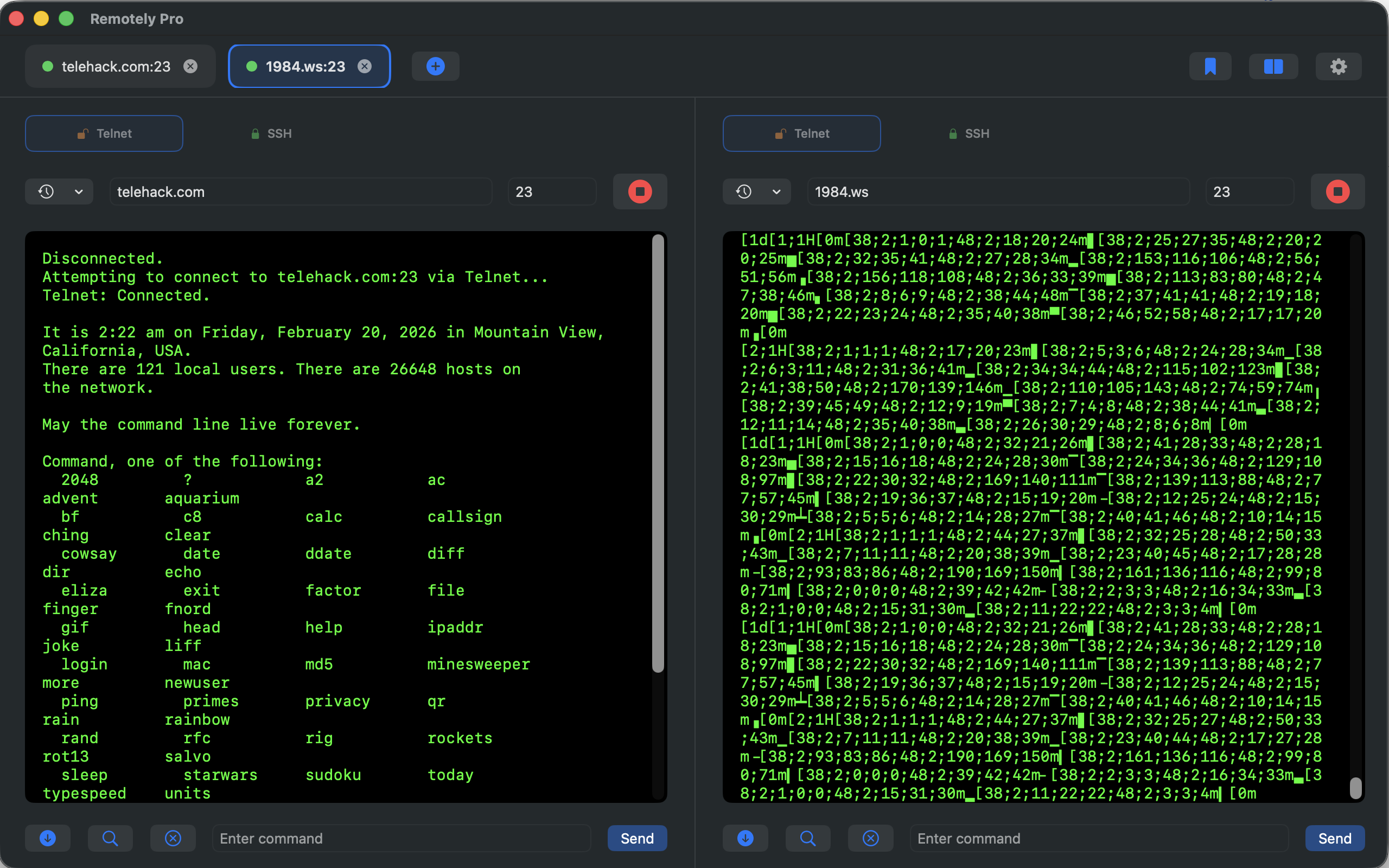Stop the telehack.com connection
The width and height of the screenshot is (1389, 868).
(640, 192)
